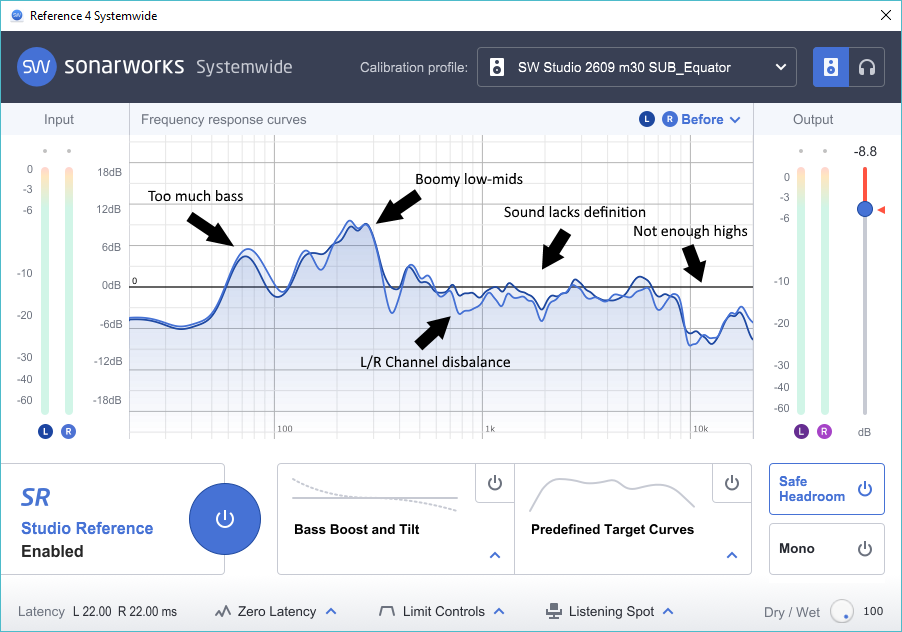Enable Predefined Target Curves power button

click(x=732, y=483)
